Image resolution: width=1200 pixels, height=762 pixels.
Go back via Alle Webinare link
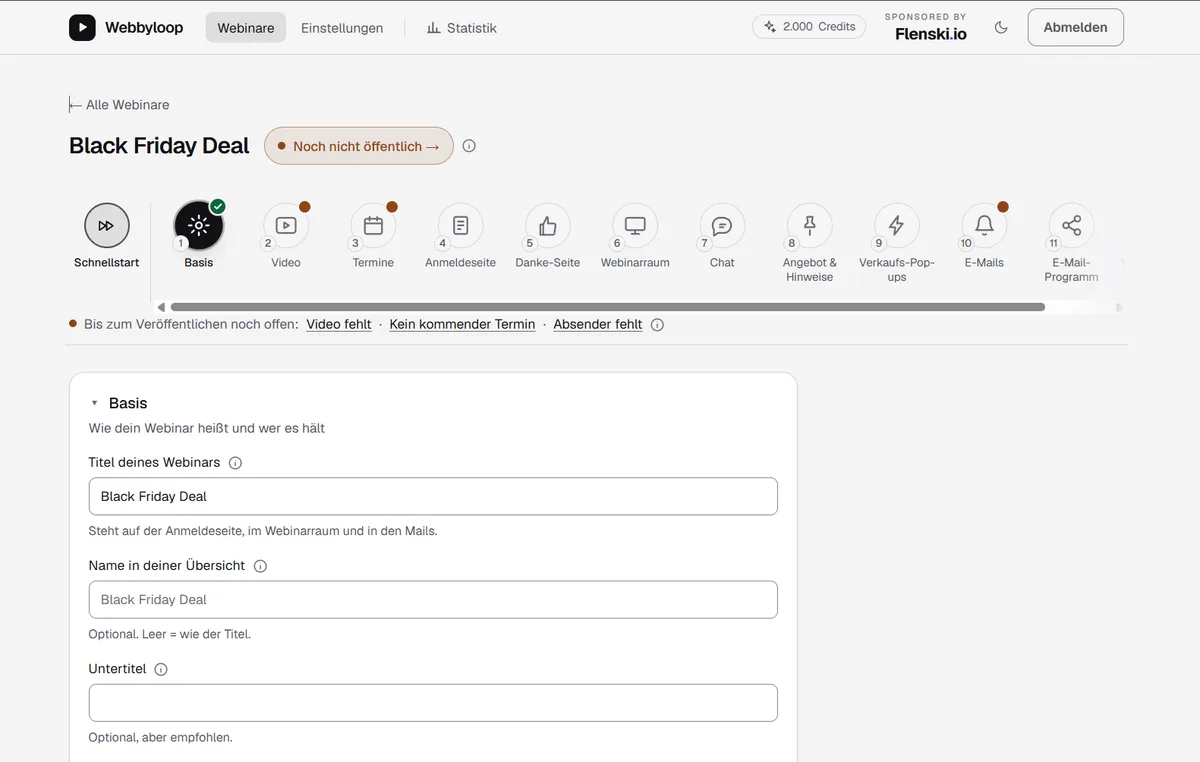coord(119,105)
